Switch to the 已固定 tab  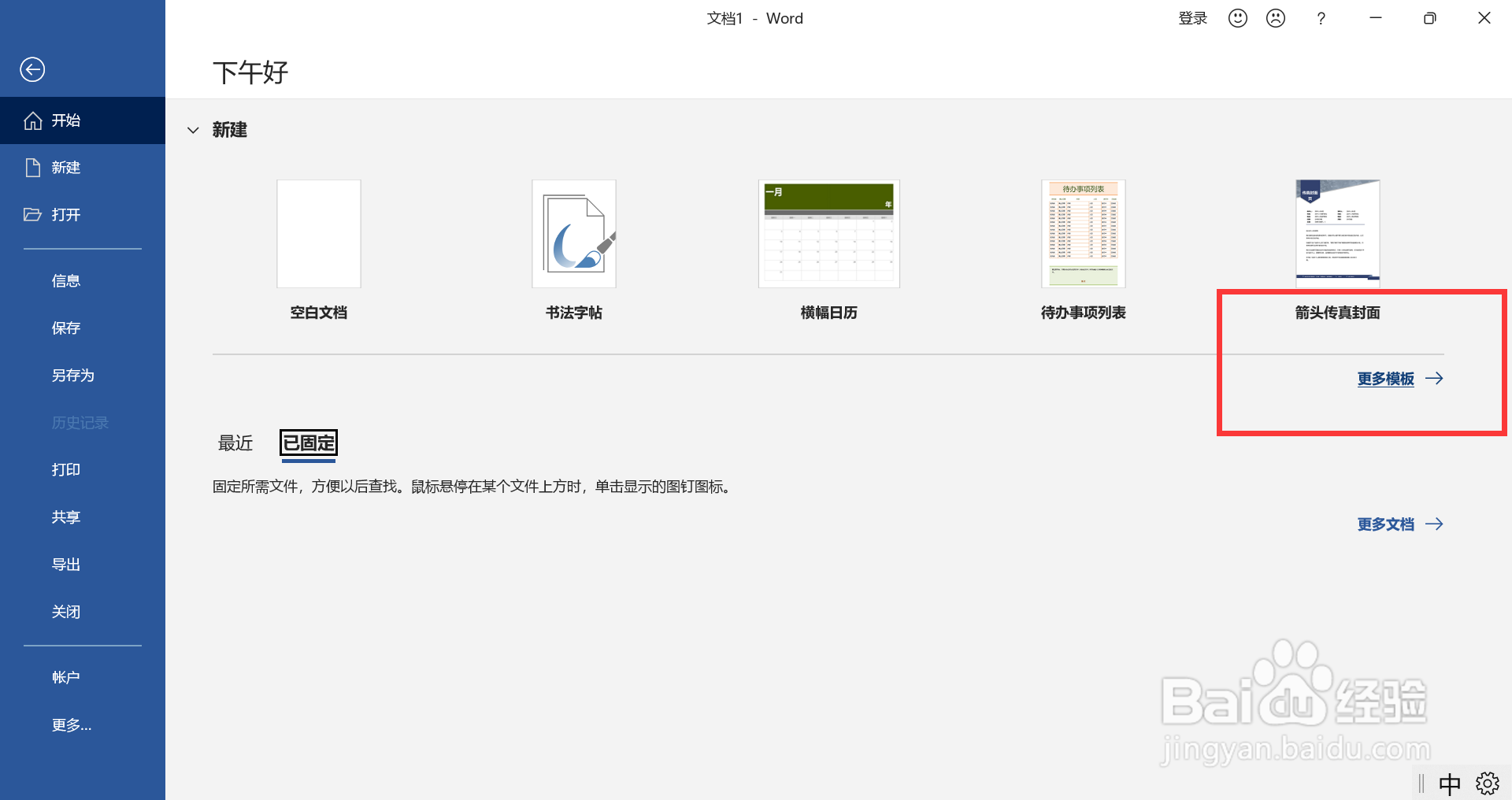tap(309, 443)
